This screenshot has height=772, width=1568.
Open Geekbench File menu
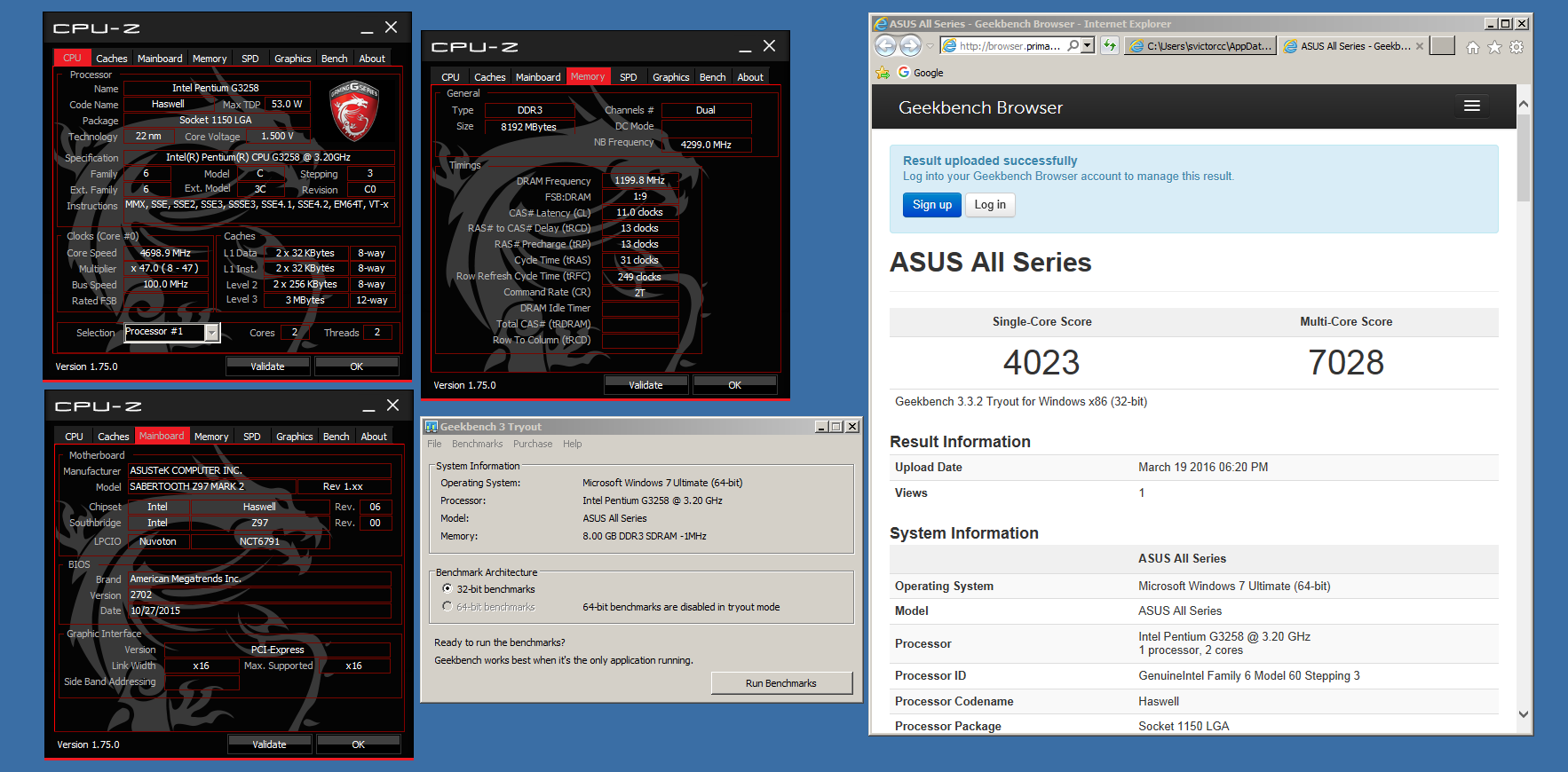pos(434,444)
